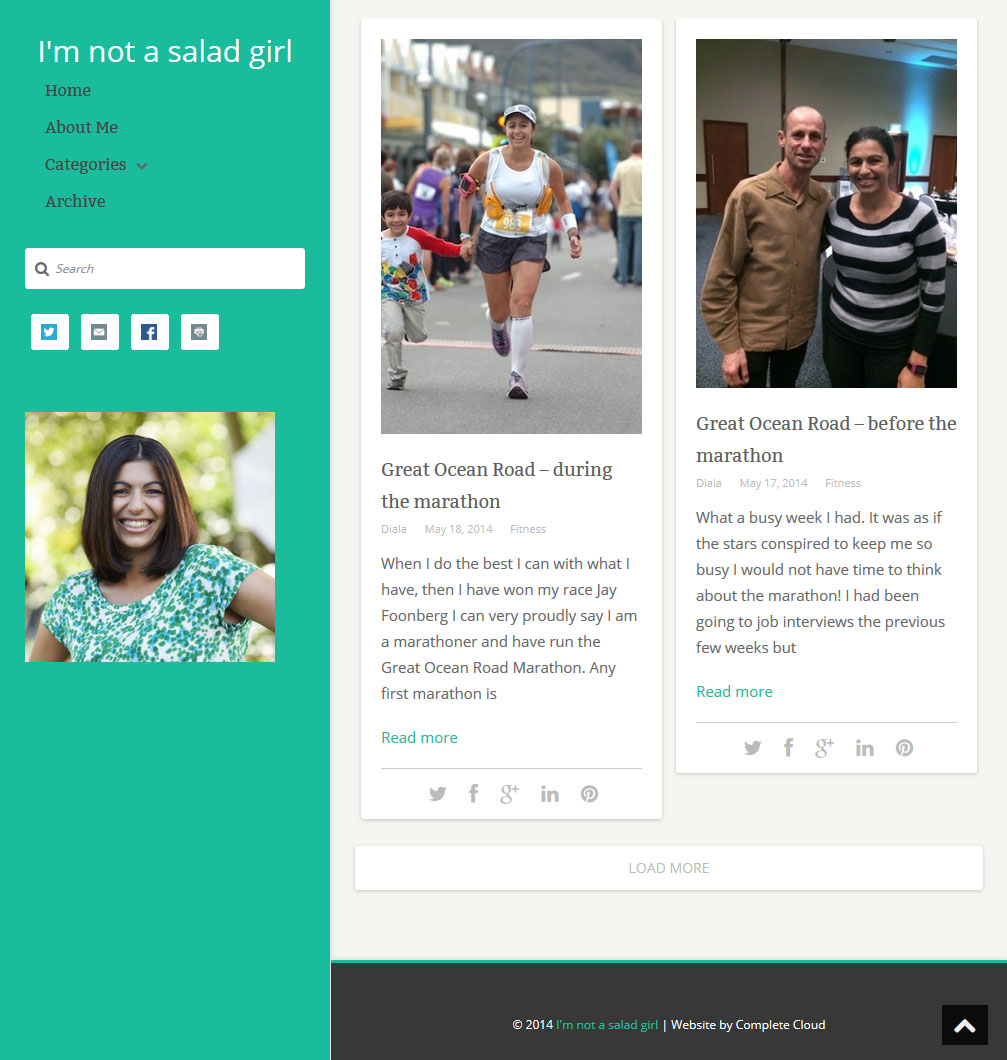Click the print icon in the sidebar
Viewport: 1007px width, 1060px height.
199,332
